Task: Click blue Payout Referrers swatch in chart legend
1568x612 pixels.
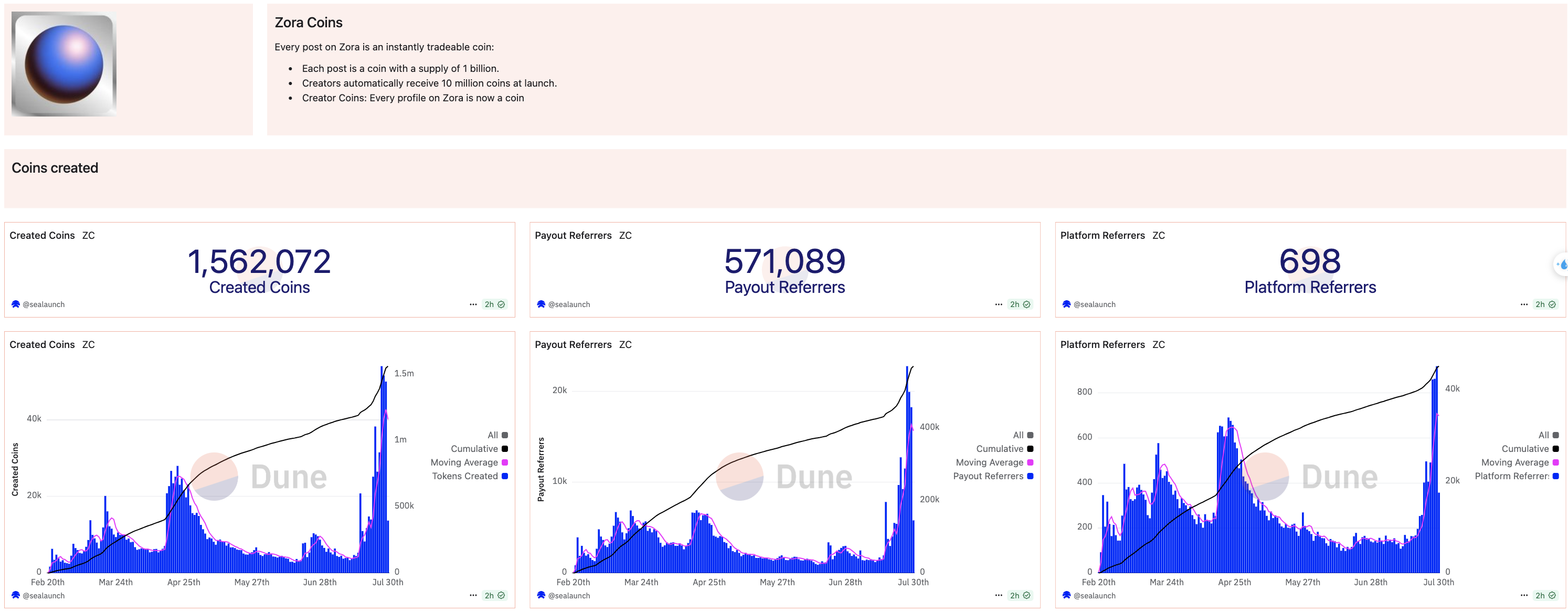Action: click(x=1030, y=476)
